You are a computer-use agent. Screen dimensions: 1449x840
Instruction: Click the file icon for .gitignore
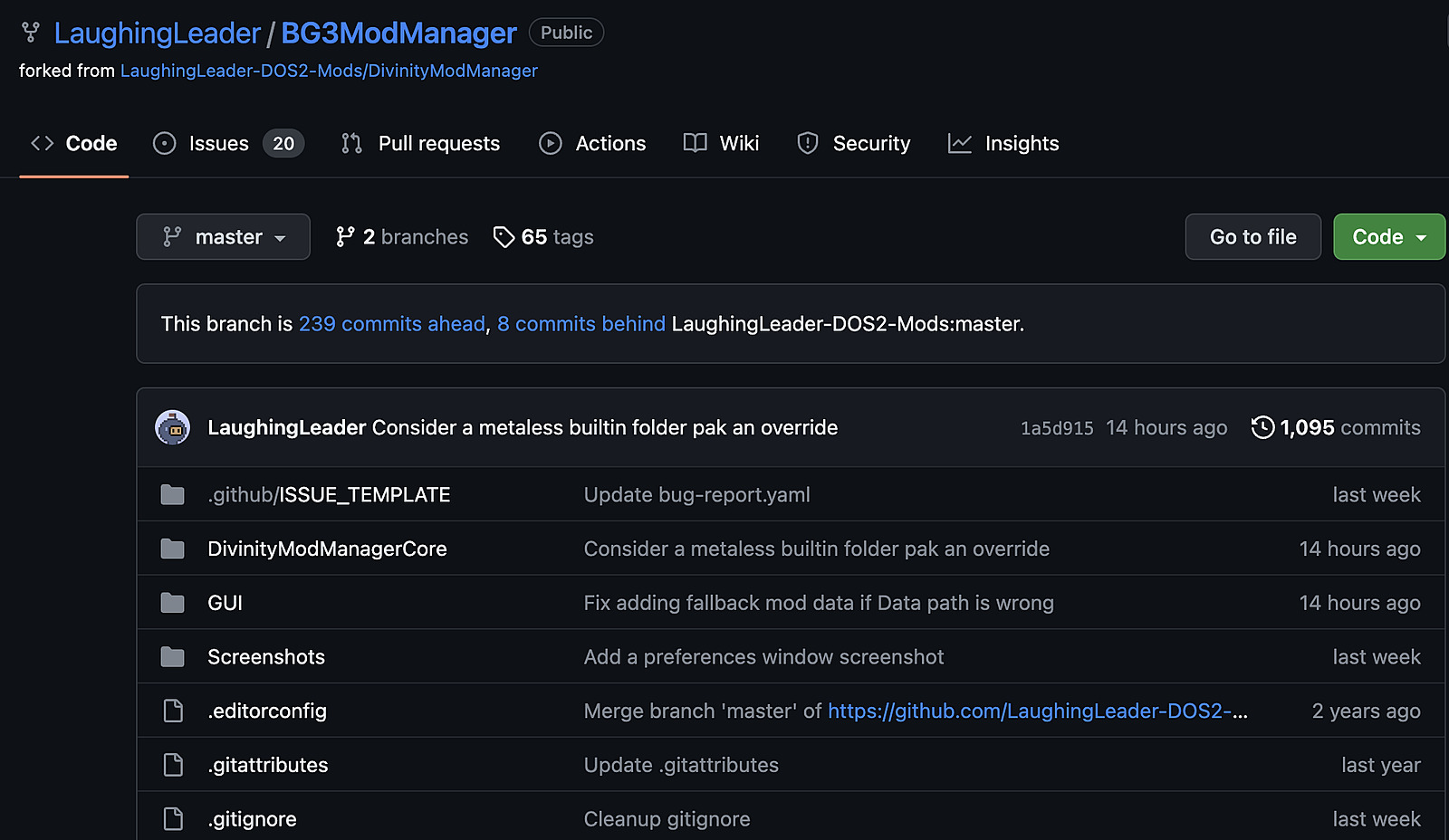[172, 819]
